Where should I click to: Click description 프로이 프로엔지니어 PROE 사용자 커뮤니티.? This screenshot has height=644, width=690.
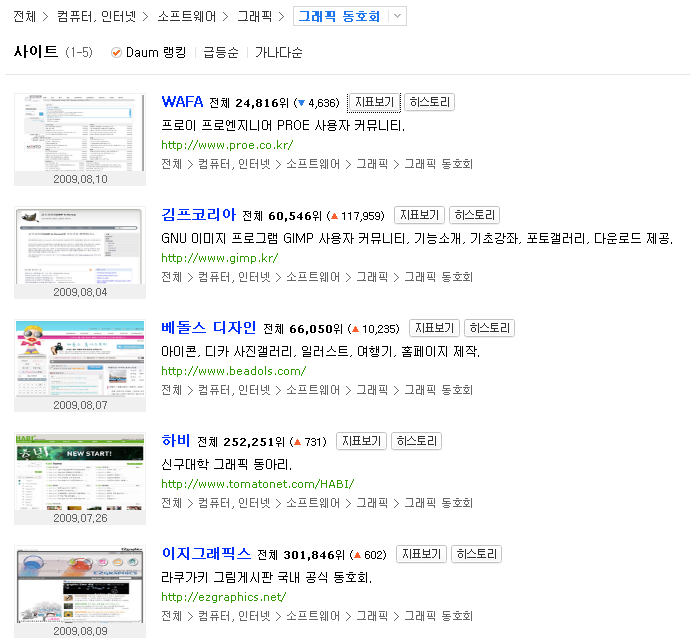(283, 125)
